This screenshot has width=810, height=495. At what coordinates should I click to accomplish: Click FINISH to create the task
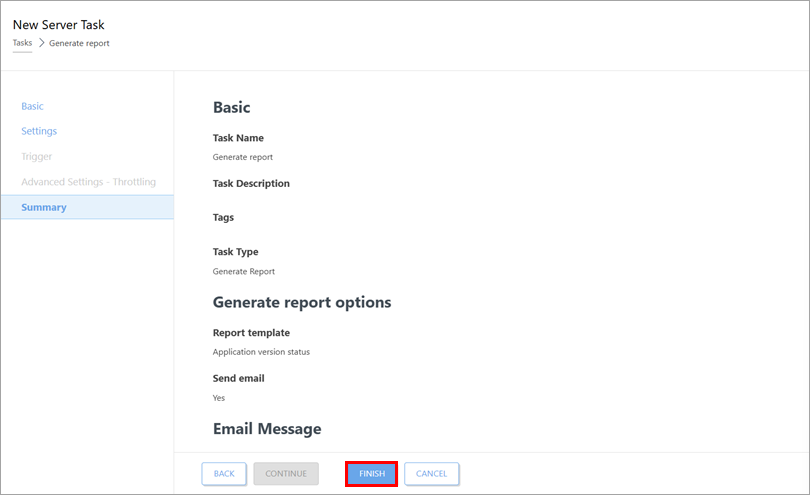[372, 473]
